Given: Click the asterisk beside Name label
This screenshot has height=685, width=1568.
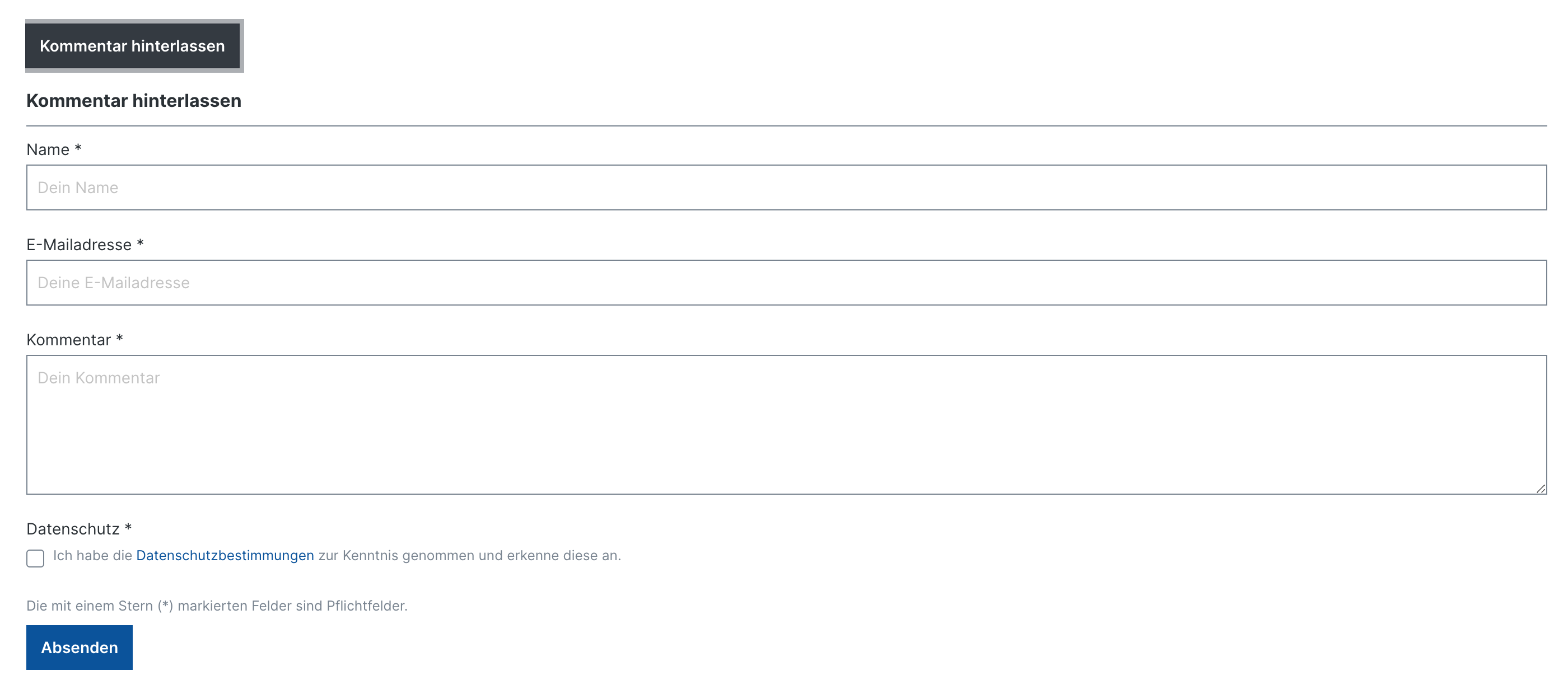Looking at the screenshot, I should coord(78,148).
